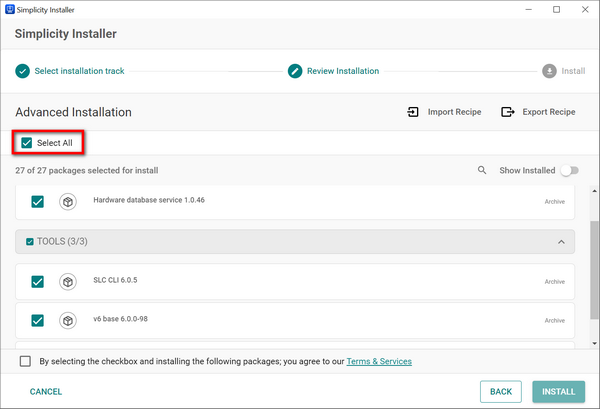Image resolution: width=600 pixels, height=409 pixels.
Task: Uncheck Hardware database service 1.0.46 checkbox
Action: click(x=38, y=202)
